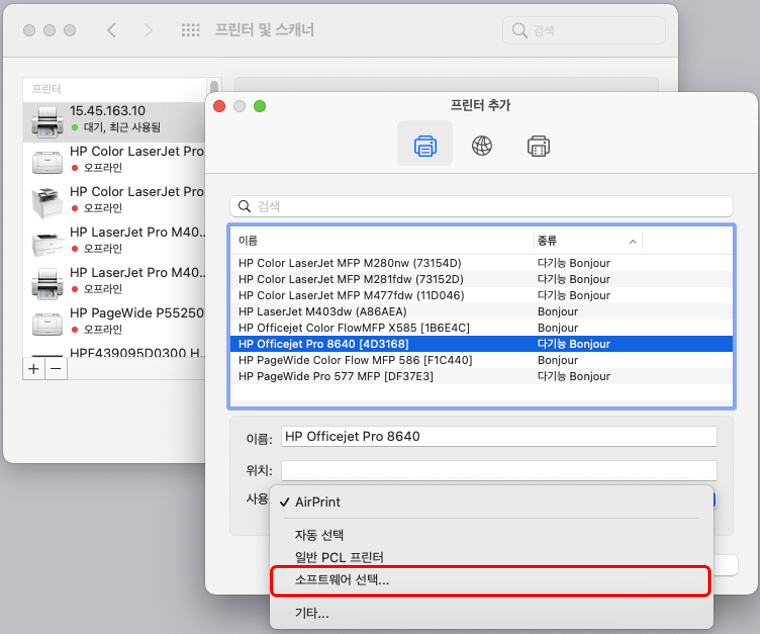Sort printers by 종류 column arrow
This screenshot has height=634, width=760.
633,241
